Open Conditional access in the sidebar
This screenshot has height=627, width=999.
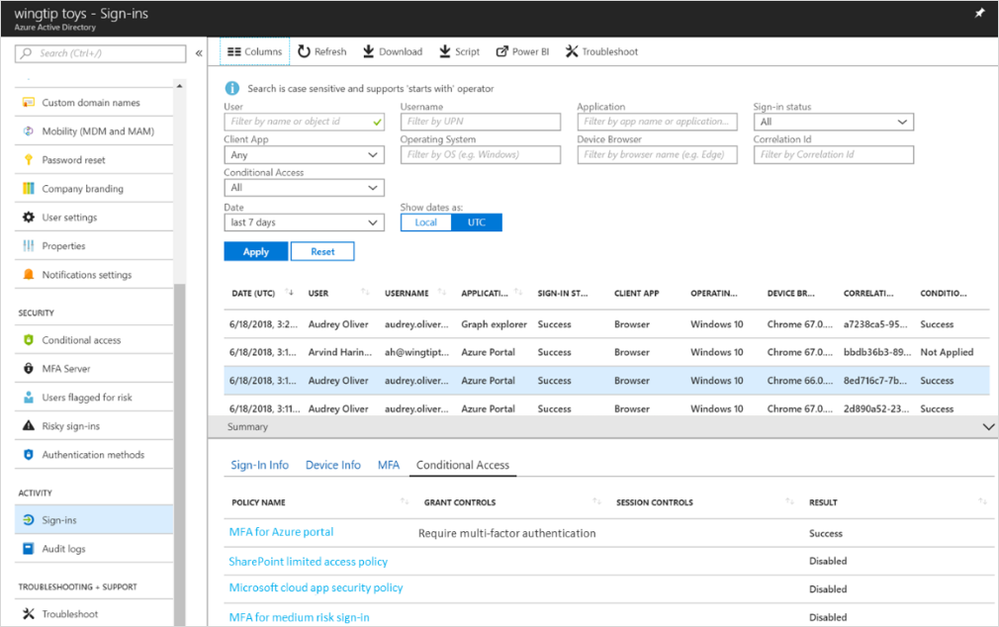(x=94, y=340)
